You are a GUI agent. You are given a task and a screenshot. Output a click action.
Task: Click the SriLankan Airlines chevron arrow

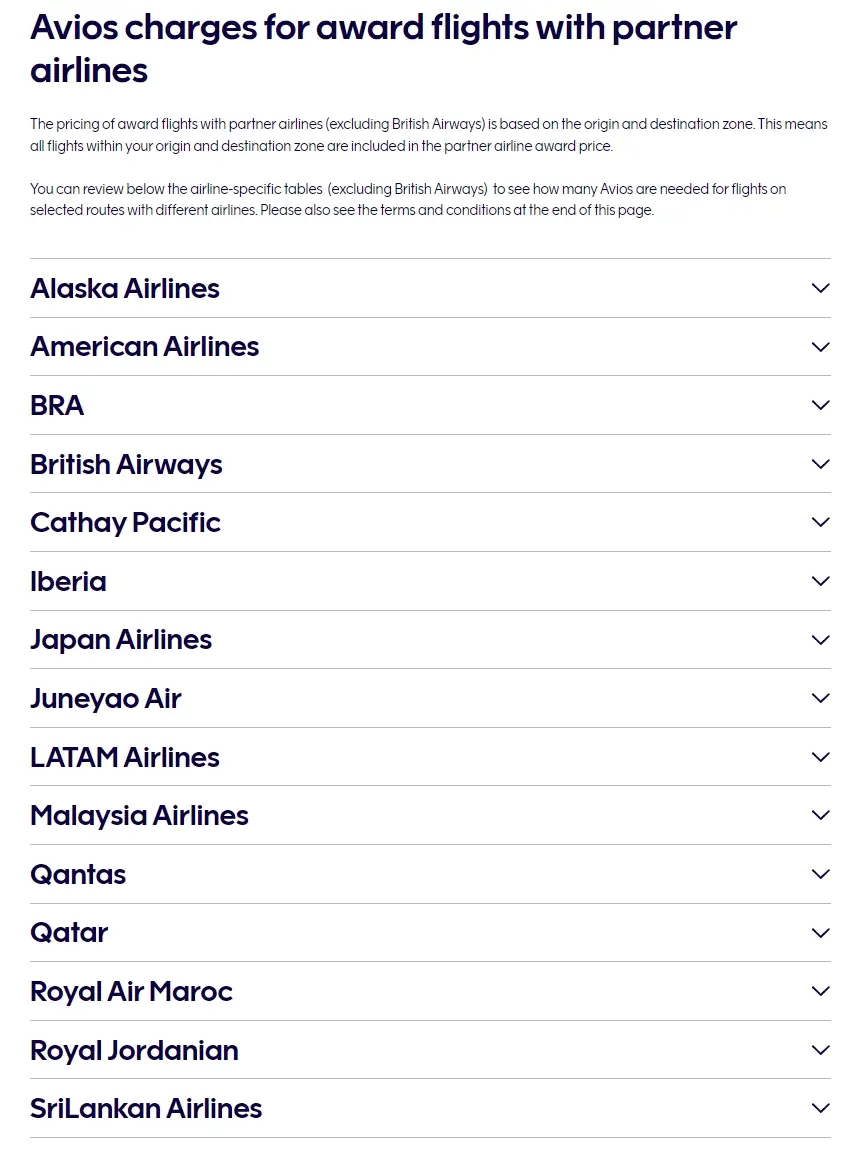coord(820,1108)
